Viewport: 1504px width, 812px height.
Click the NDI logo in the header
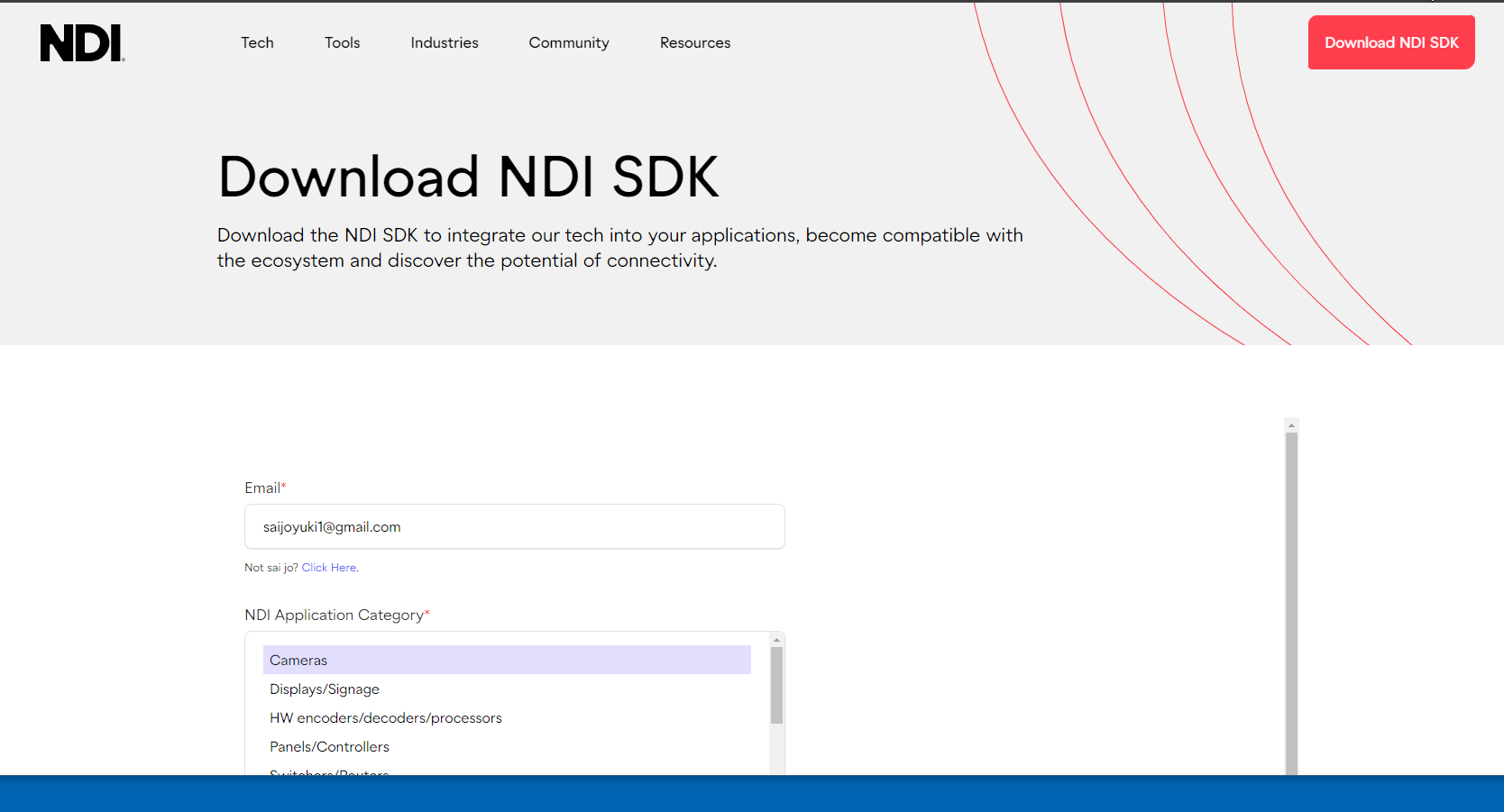pos(82,43)
